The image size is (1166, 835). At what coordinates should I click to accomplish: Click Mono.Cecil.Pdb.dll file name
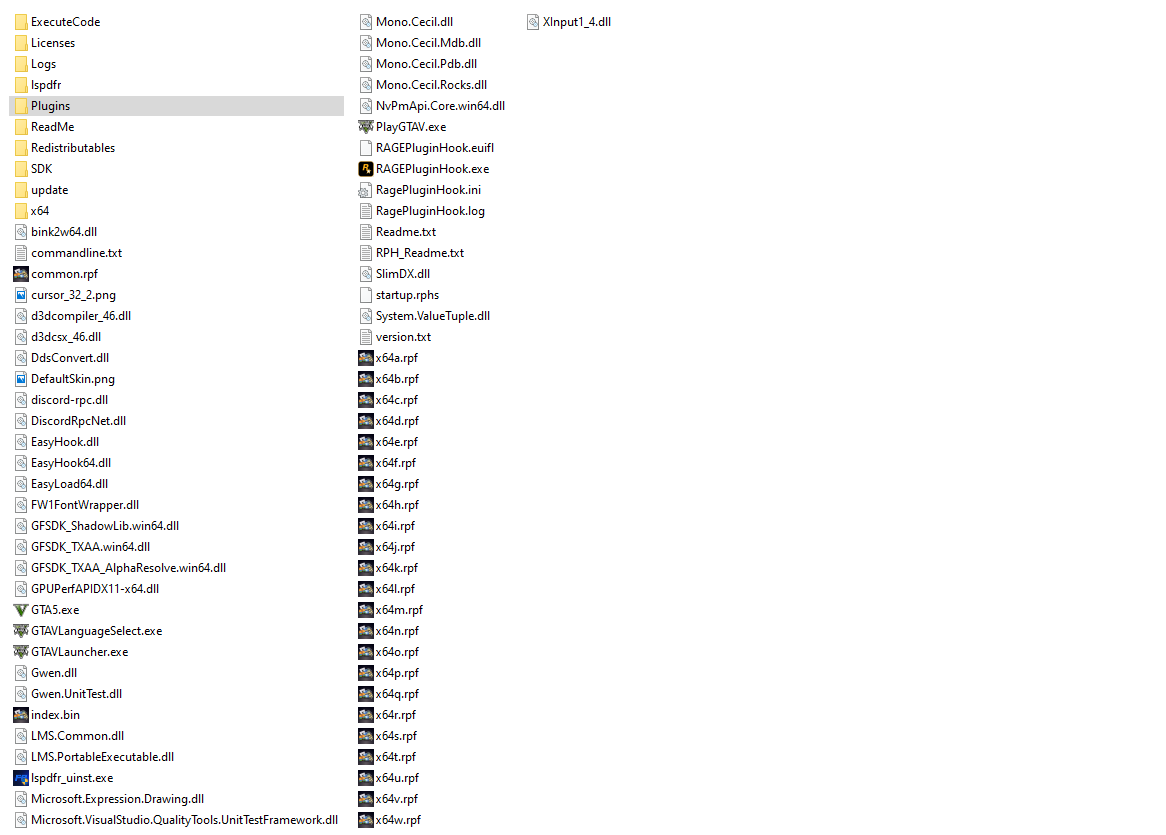pos(426,64)
